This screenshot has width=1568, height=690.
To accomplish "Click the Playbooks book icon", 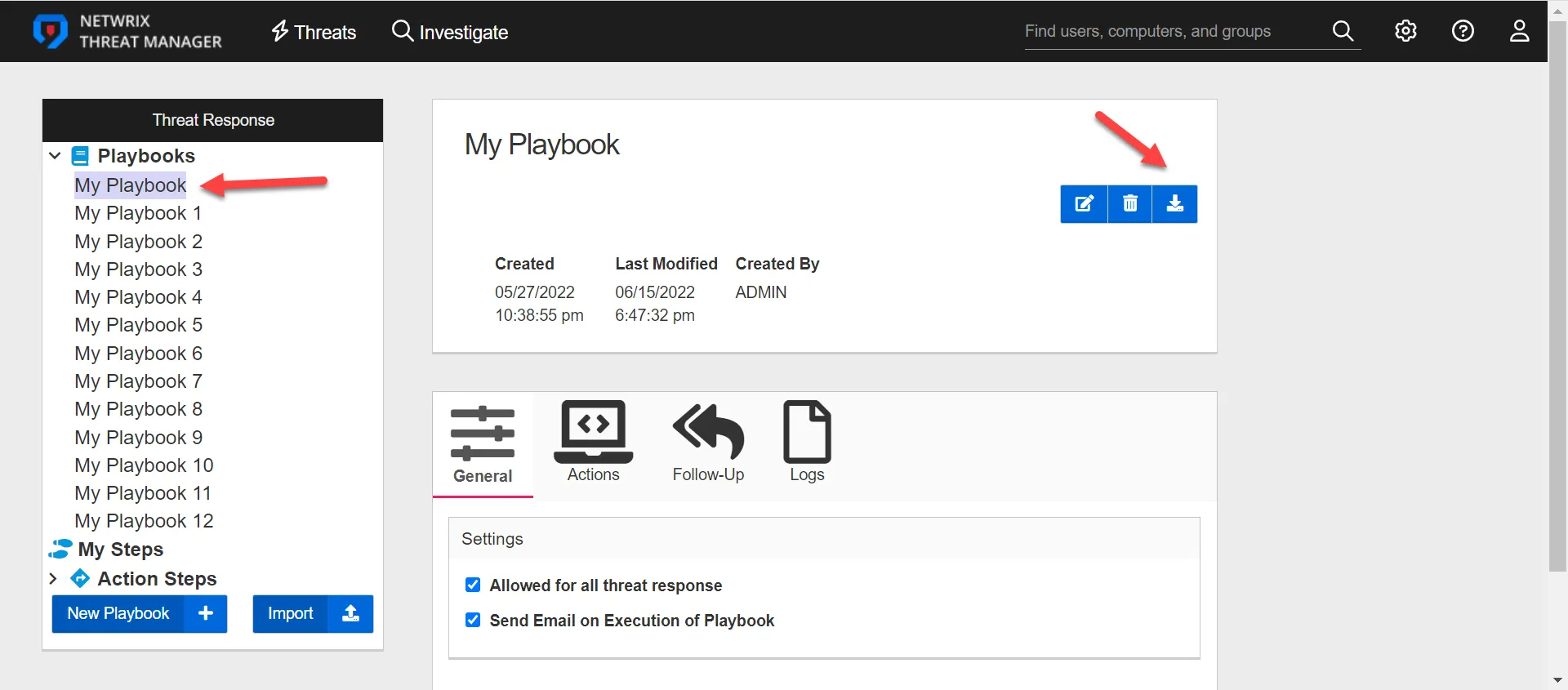I will 80,155.
